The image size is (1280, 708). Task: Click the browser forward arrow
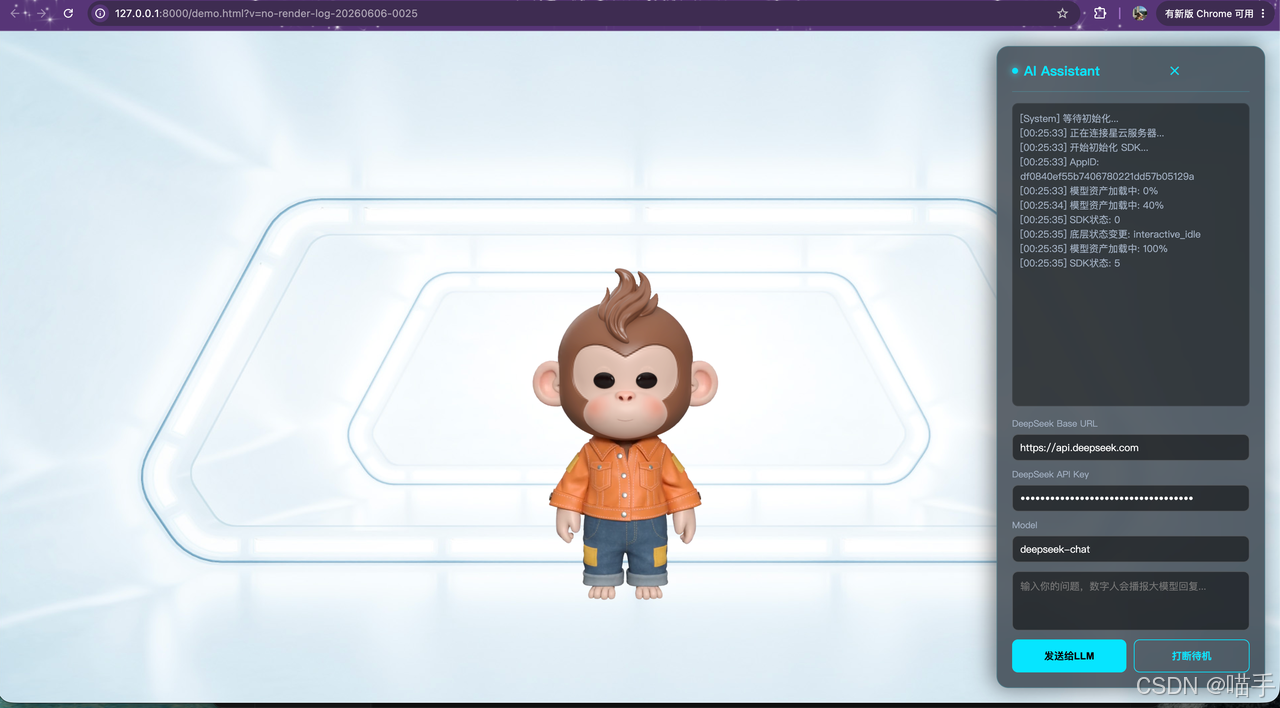pos(43,14)
